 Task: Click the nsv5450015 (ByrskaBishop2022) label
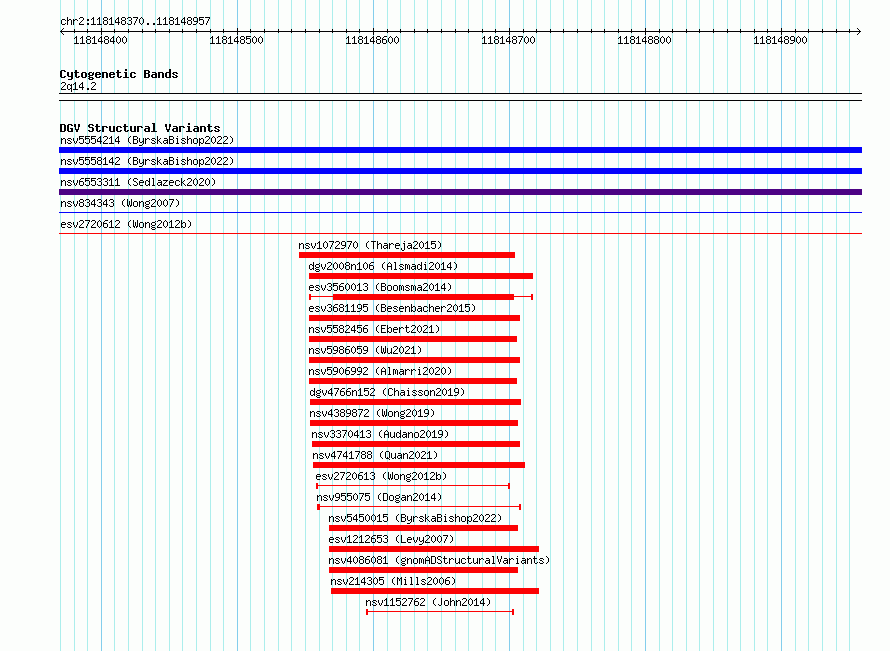[x=415, y=518]
